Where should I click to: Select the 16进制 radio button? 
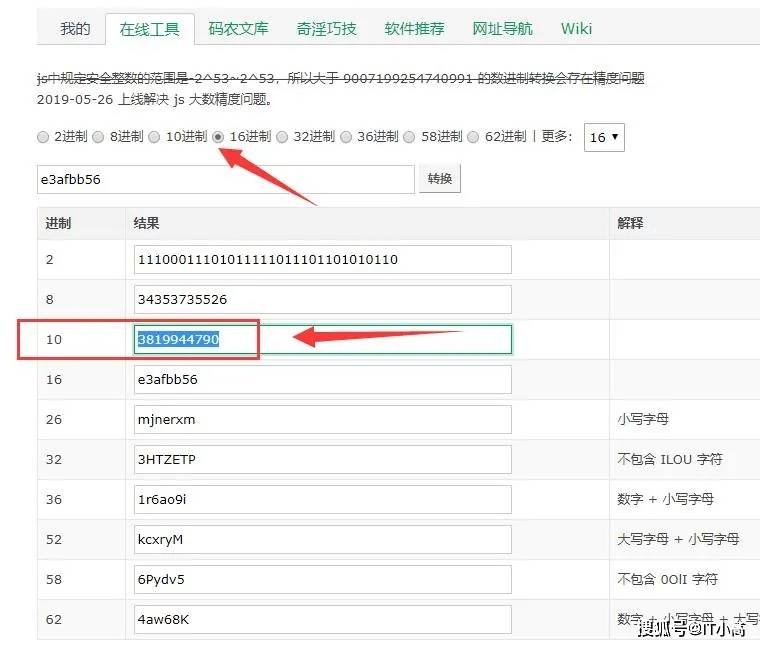tap(218, 137)
